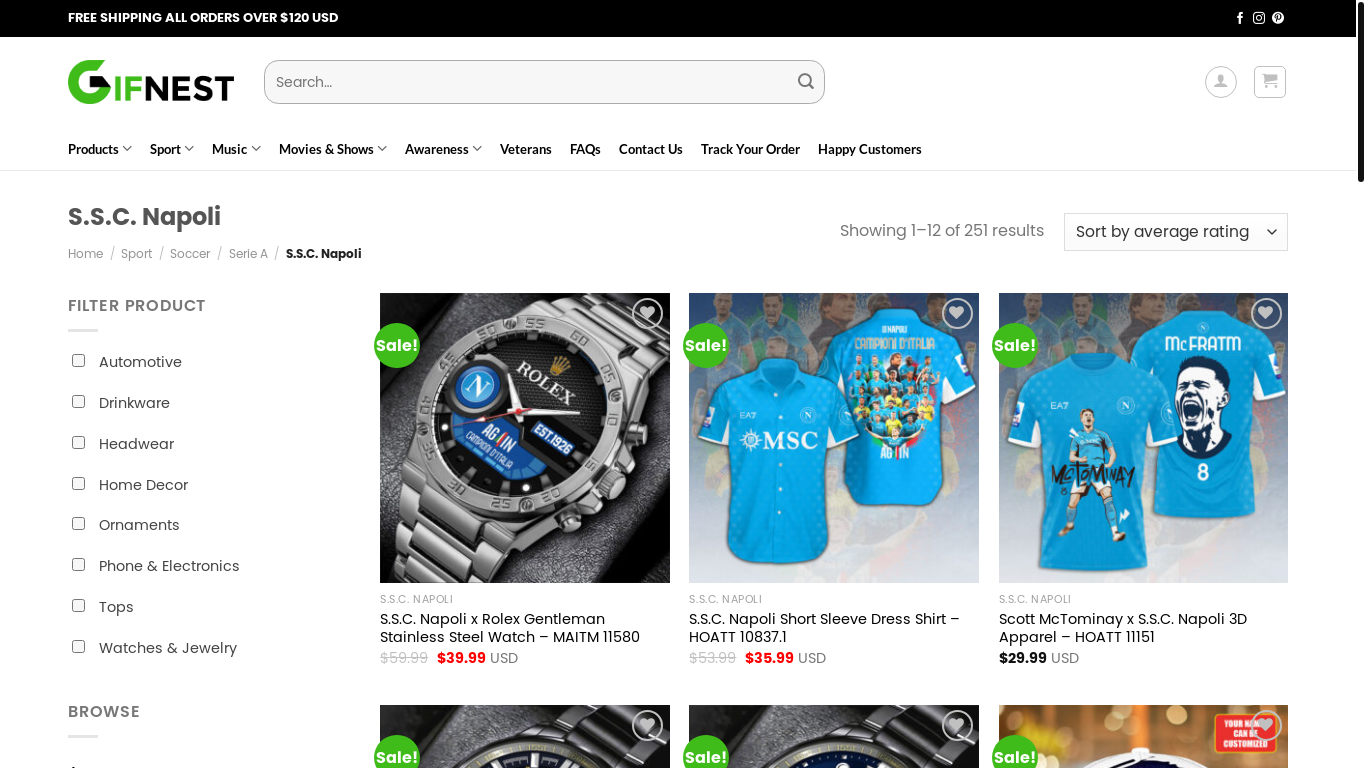Open the Sort by average rating dropdown
Screen dimensions: 1366x768
pyautogui.click(x=1176, y=232)
